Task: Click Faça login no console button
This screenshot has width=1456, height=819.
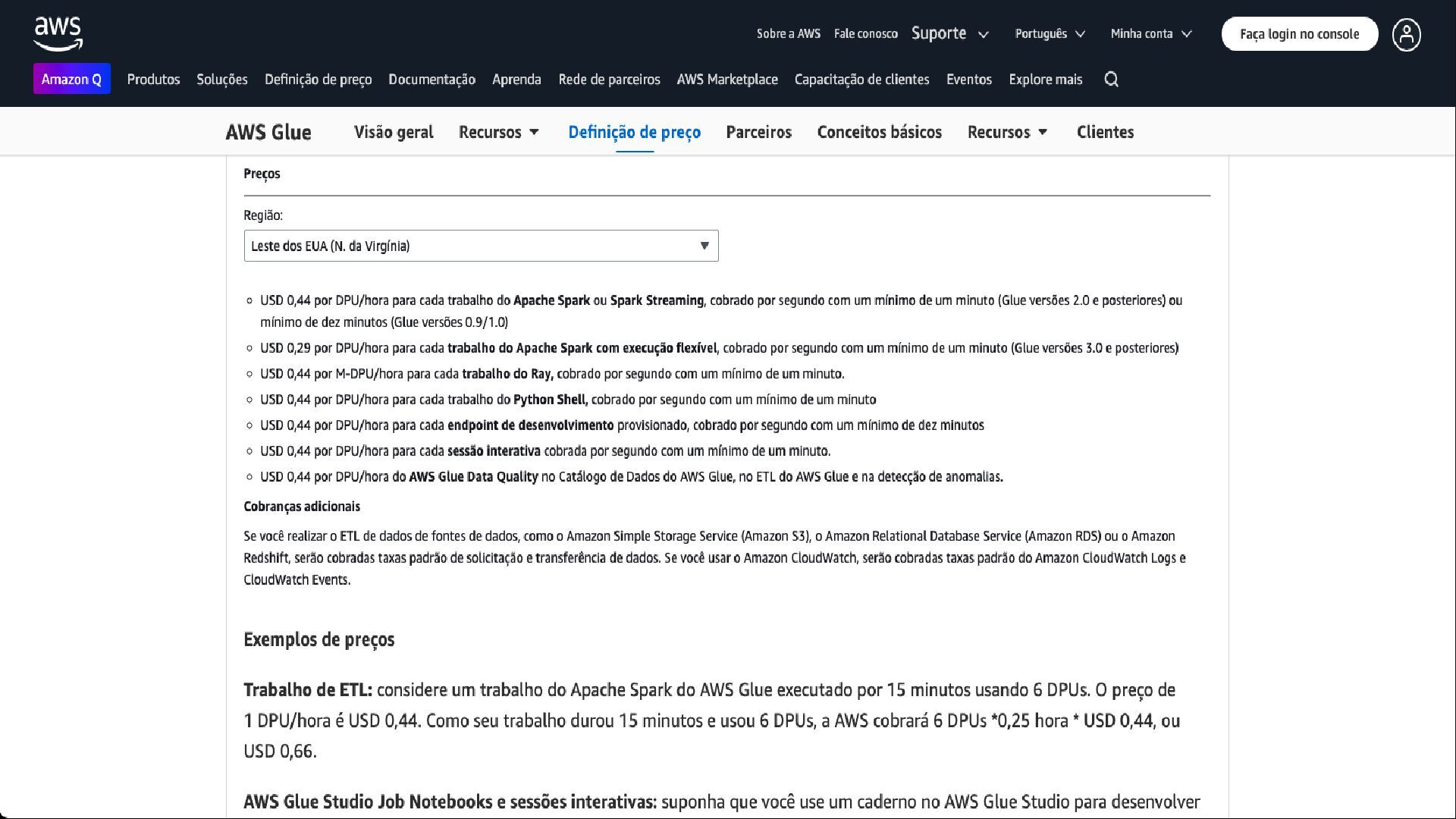Action: (x=1299, y=34)
